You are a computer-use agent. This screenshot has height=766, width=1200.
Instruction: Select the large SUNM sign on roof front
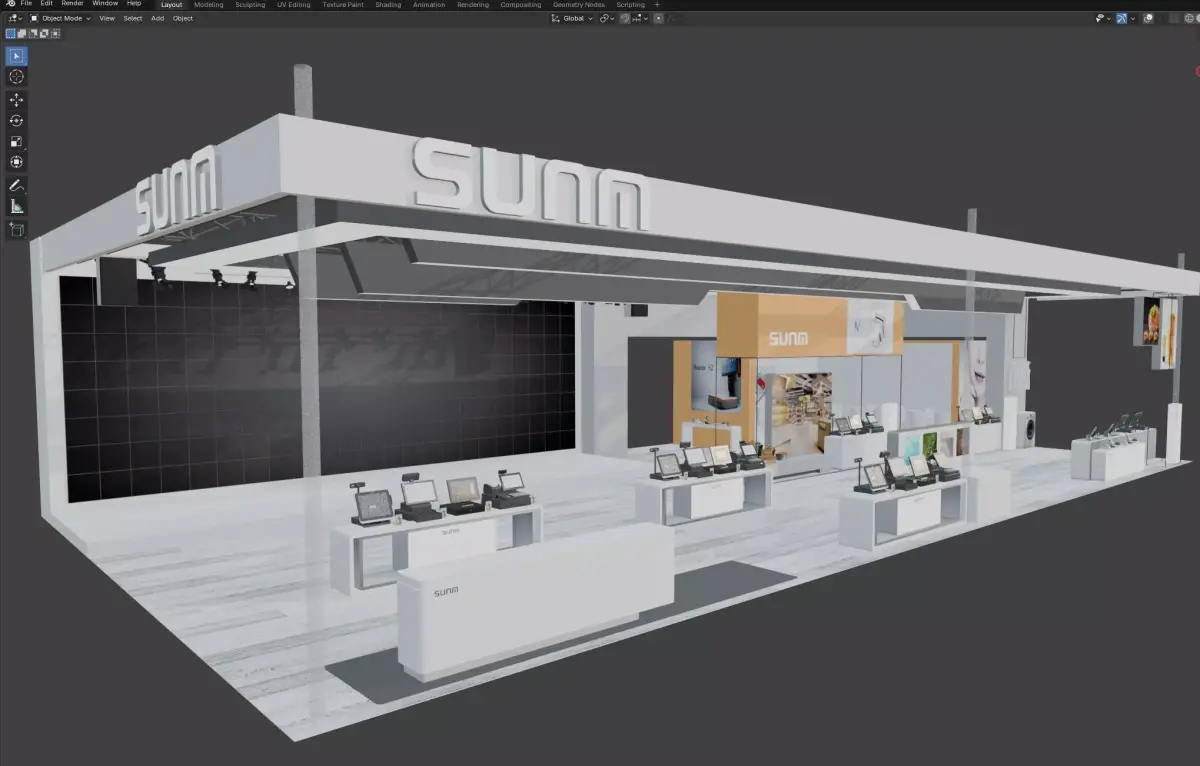pos(531,184)
